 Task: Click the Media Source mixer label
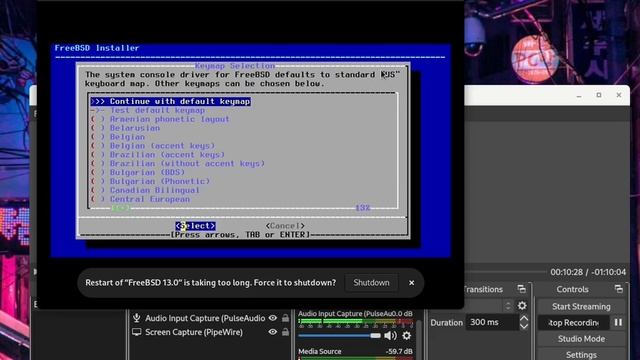(320, 351)
